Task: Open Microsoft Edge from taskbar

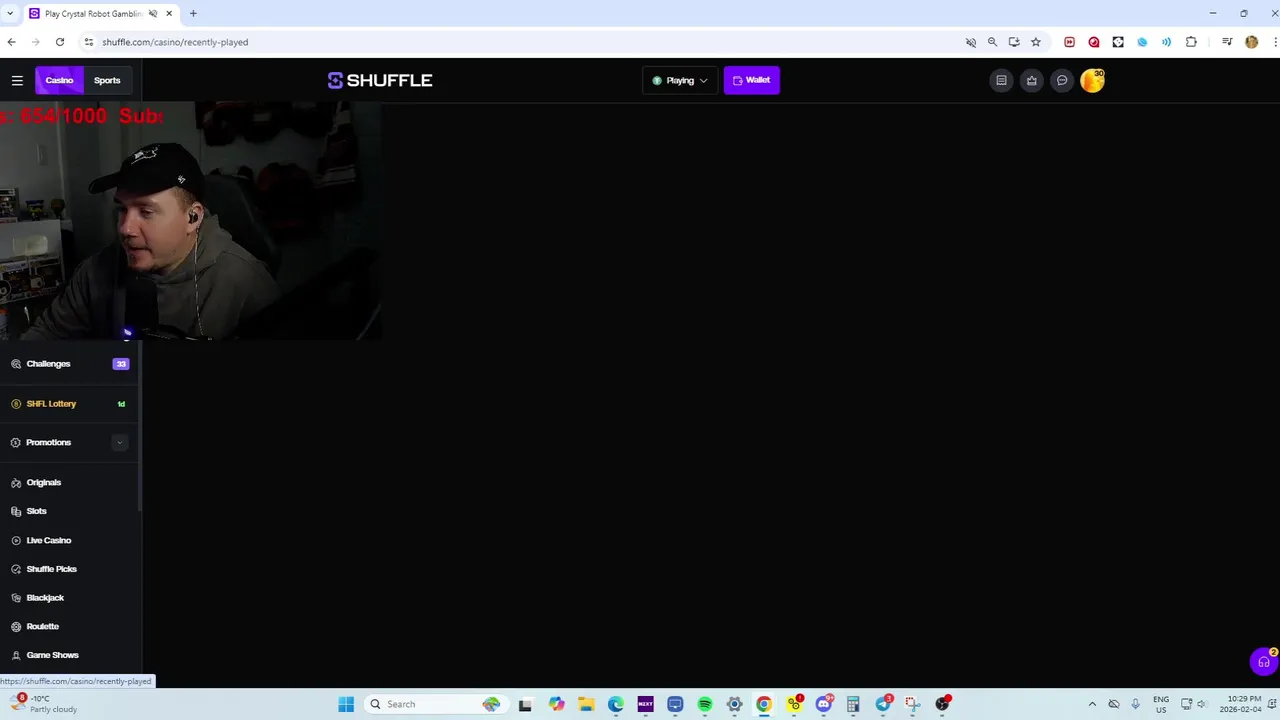Action: 616,704
